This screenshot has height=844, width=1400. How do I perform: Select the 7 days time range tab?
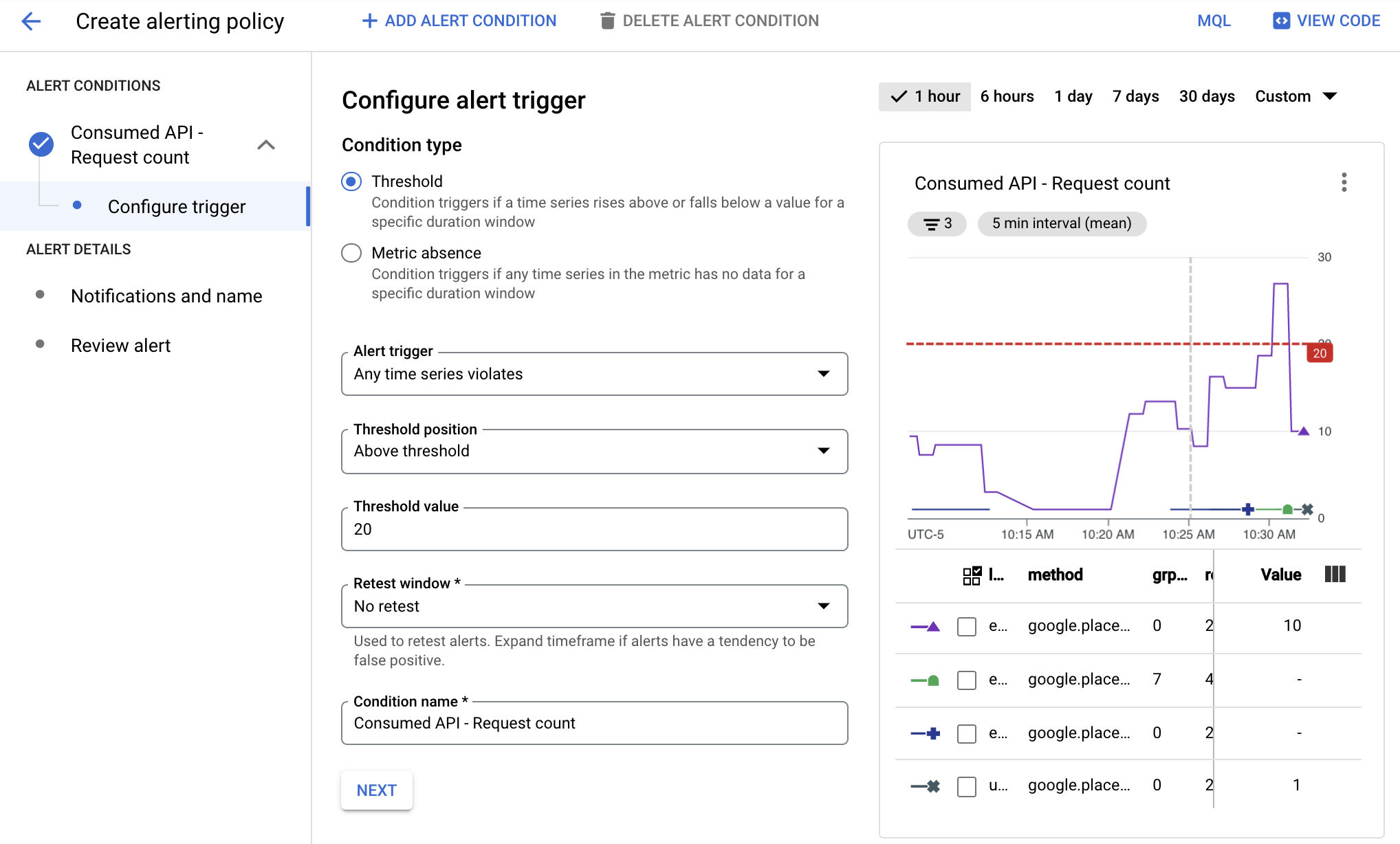click(1136, 97)
